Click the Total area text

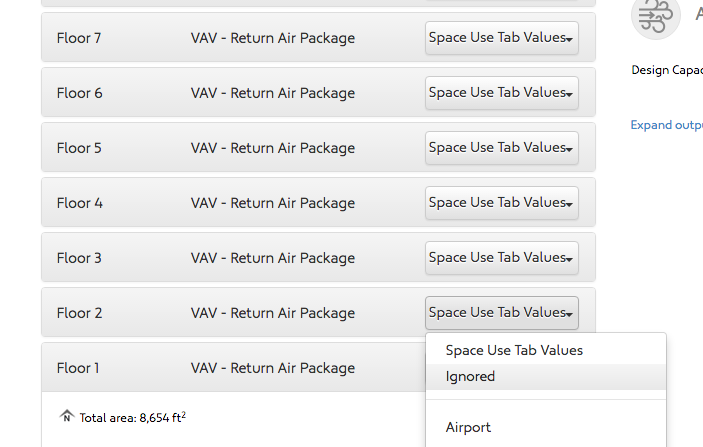coord(133,417)
